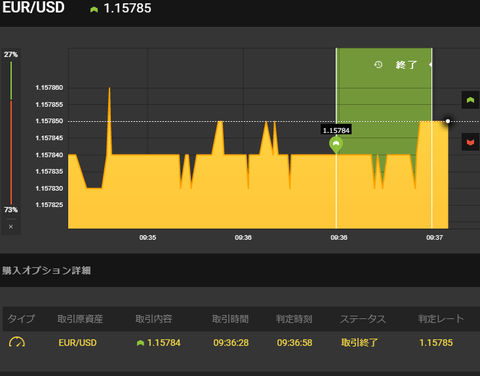Click the EUR/USD title at the top
The image size is (480, 376).
click(x=33, y=8)
